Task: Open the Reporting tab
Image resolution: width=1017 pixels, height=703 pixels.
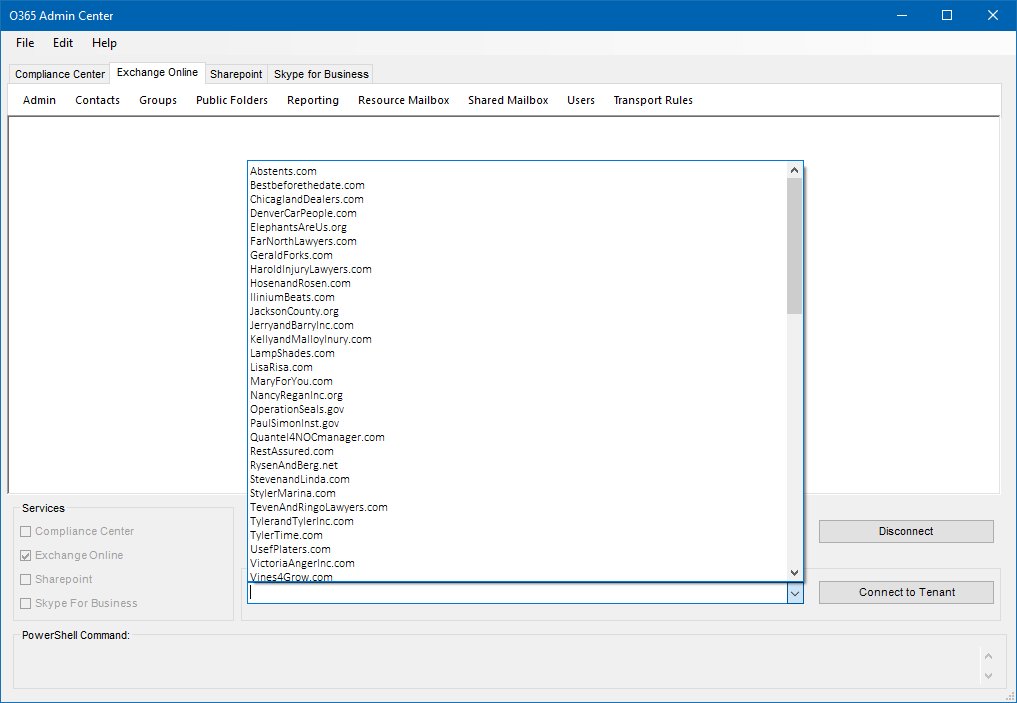Action: point(312,100)
